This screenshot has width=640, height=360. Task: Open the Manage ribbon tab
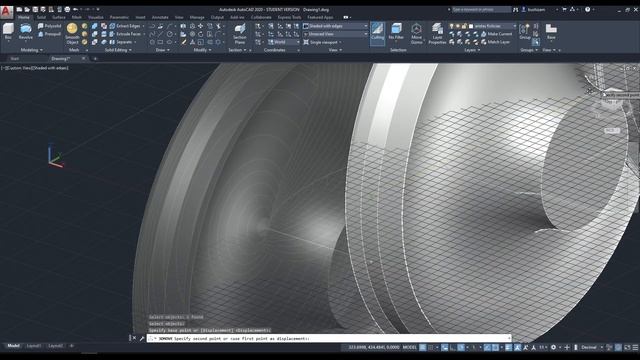tap(197, 18)
